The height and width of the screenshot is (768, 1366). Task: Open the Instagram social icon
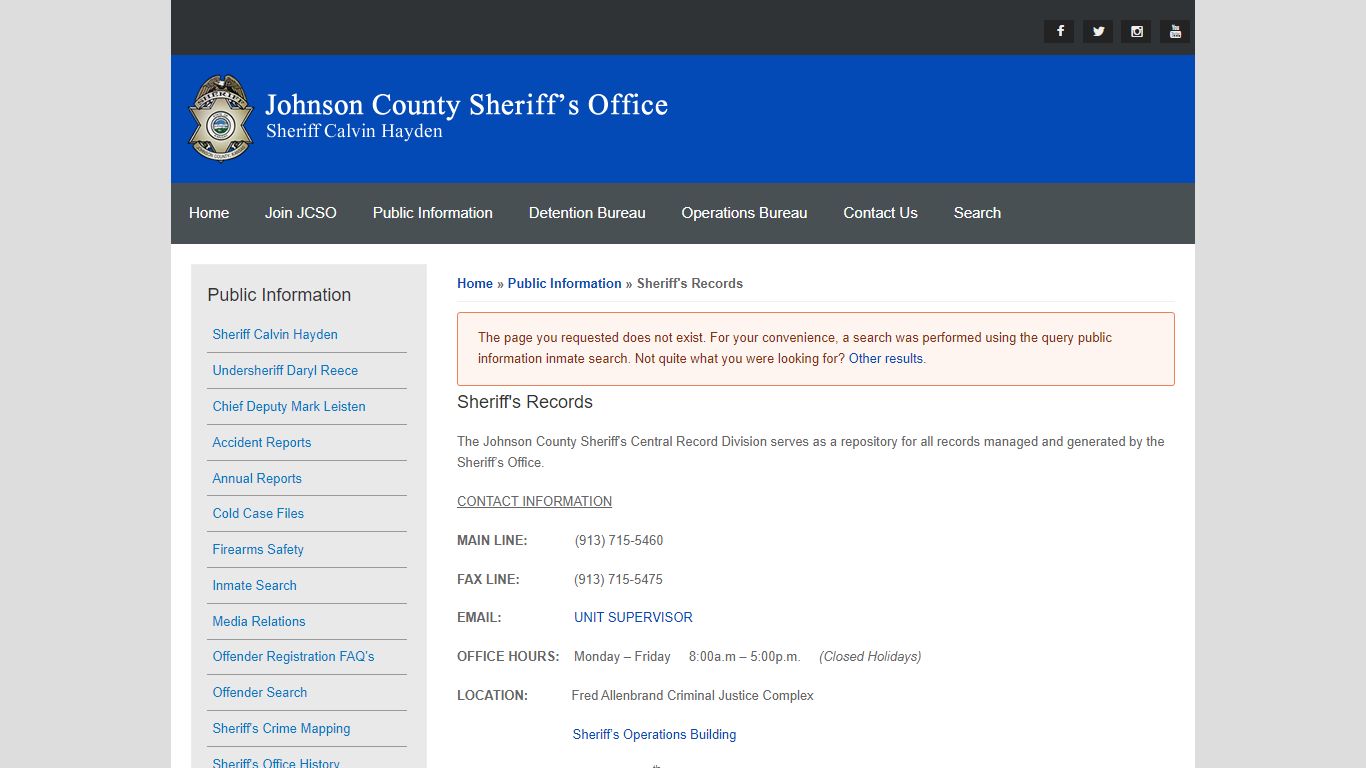coord(1136,31)
